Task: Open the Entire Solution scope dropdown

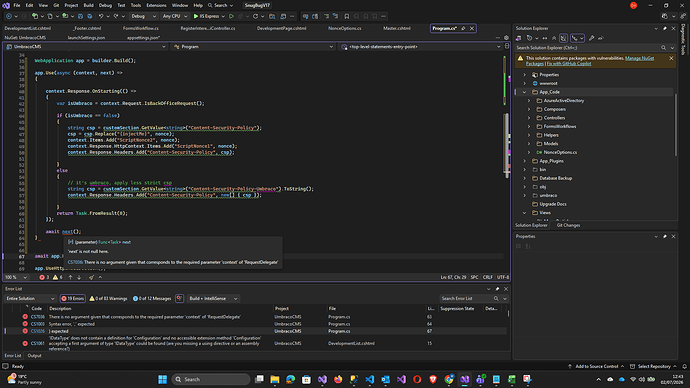Action: (30, 298)
